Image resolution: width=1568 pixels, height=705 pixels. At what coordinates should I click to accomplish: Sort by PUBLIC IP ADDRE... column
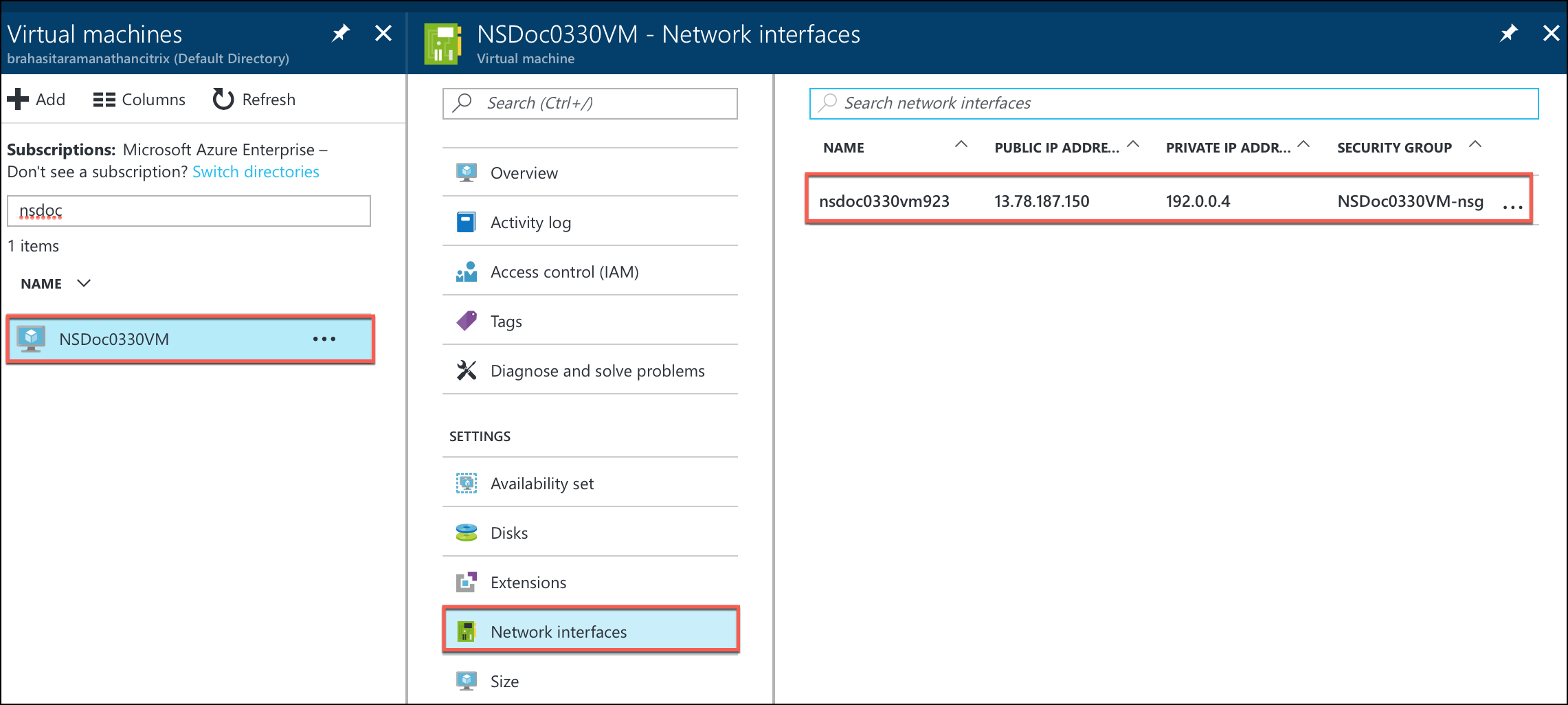click(x=1057, y=148)
